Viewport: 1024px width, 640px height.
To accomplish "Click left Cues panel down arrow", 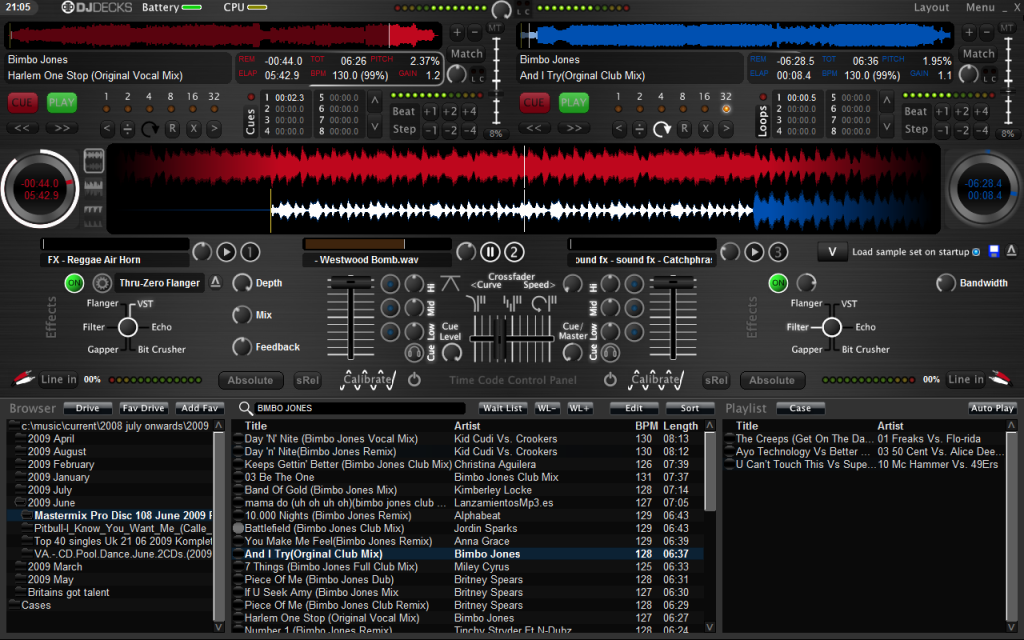I will coord(374,126).
